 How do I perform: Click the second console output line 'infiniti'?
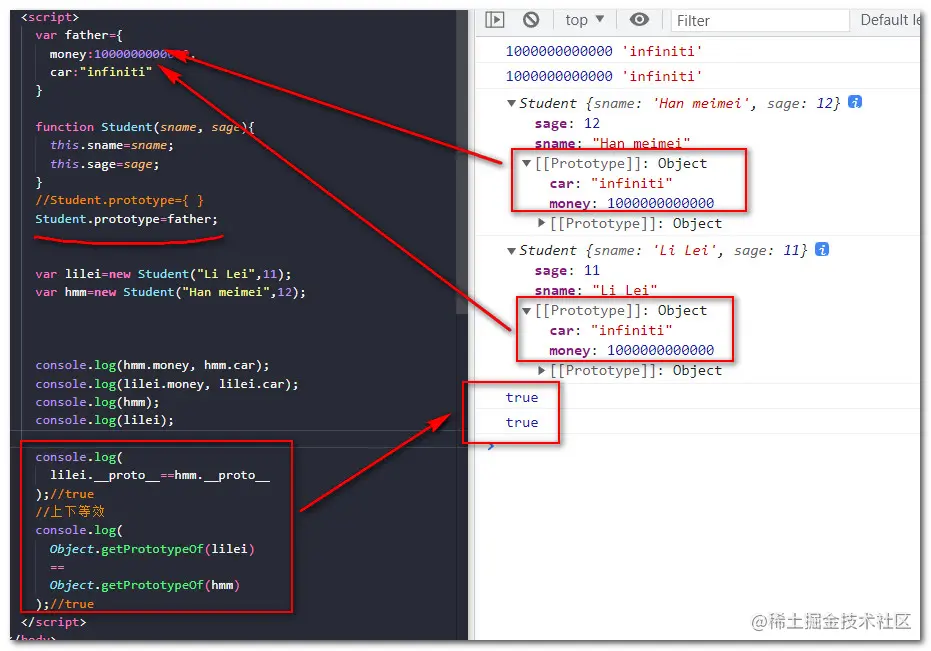pyautogui.click(x=603, y=77)
